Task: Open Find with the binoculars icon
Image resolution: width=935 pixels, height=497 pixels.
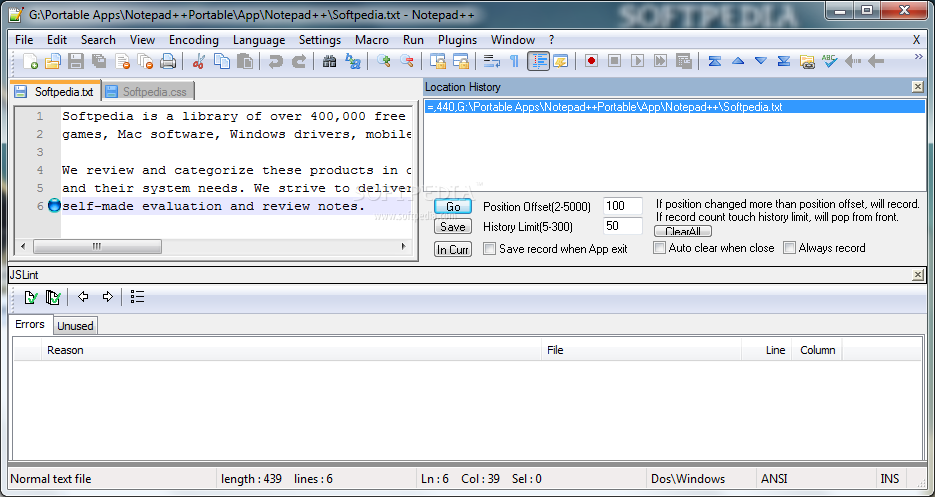Action: pyautogui.click(x=329, y=61)
